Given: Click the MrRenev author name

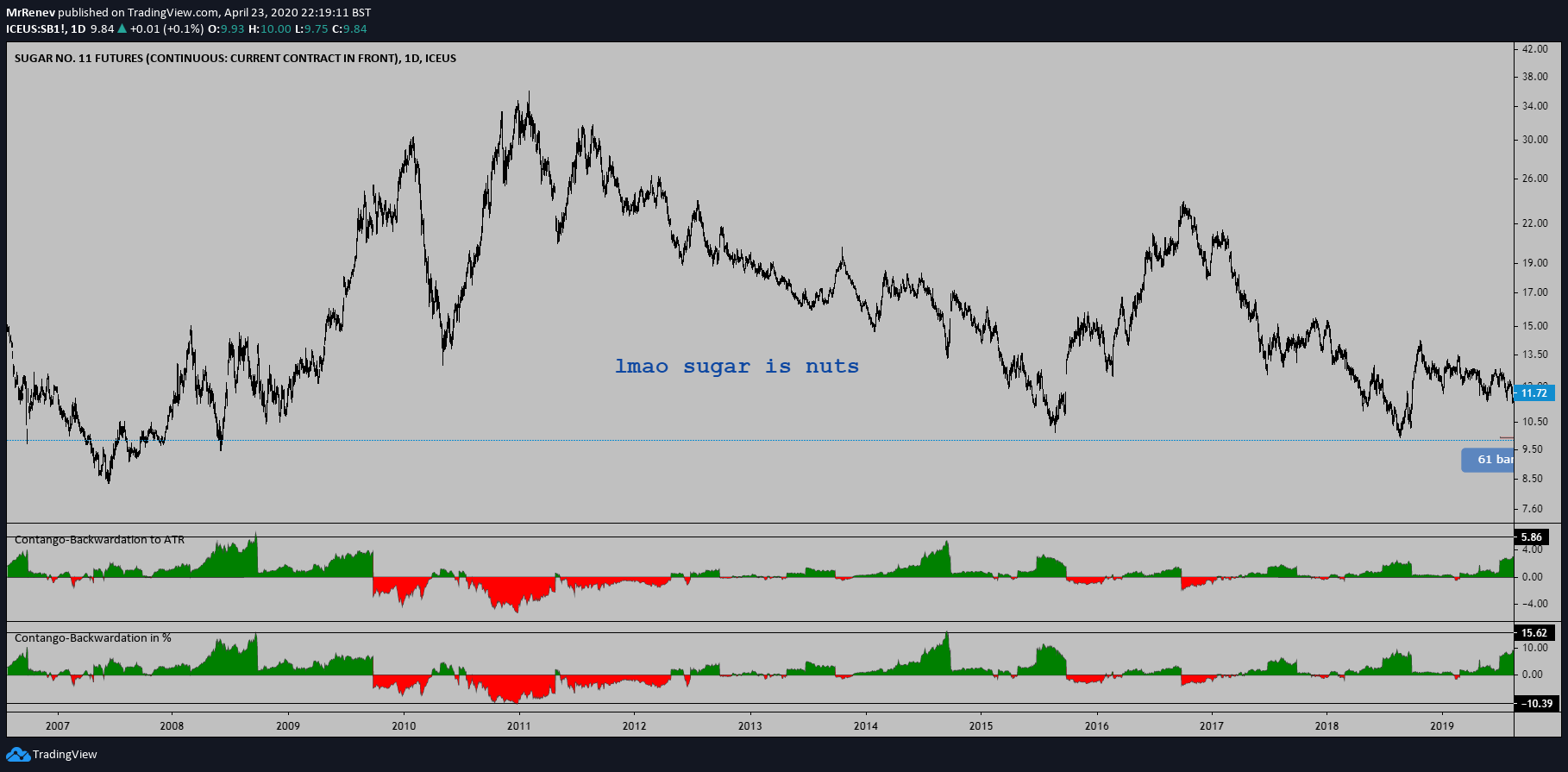Looking at the screenshot, I should click(30, 13).
